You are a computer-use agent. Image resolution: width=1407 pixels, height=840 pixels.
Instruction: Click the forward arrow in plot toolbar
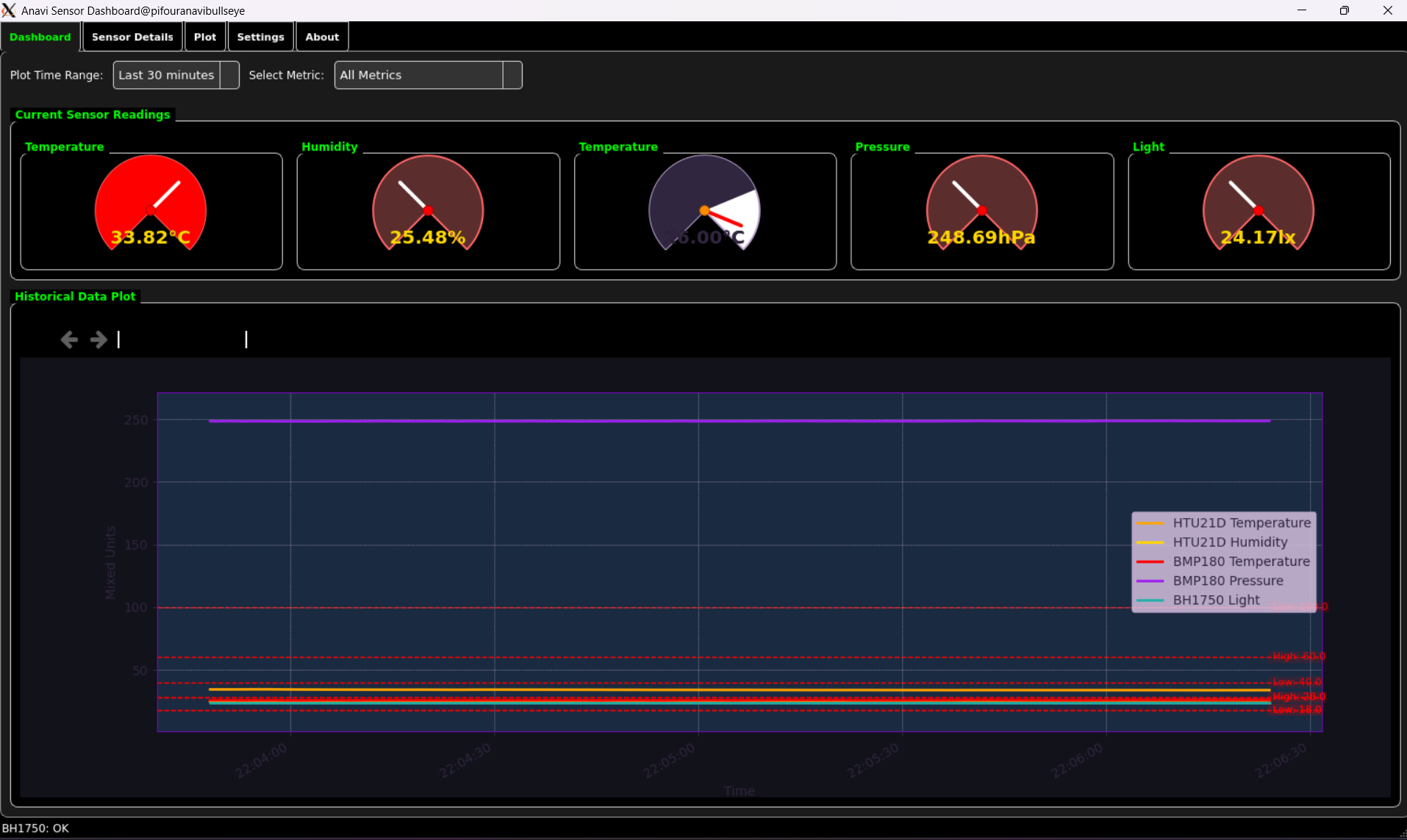click(99, 340)
